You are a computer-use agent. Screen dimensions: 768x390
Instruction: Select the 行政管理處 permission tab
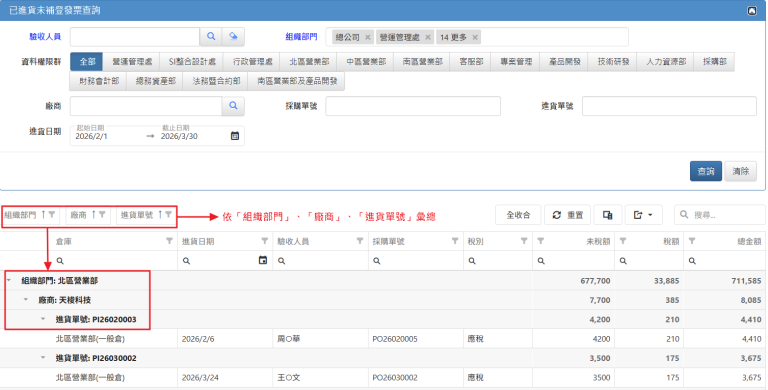(x=252, y=62)
